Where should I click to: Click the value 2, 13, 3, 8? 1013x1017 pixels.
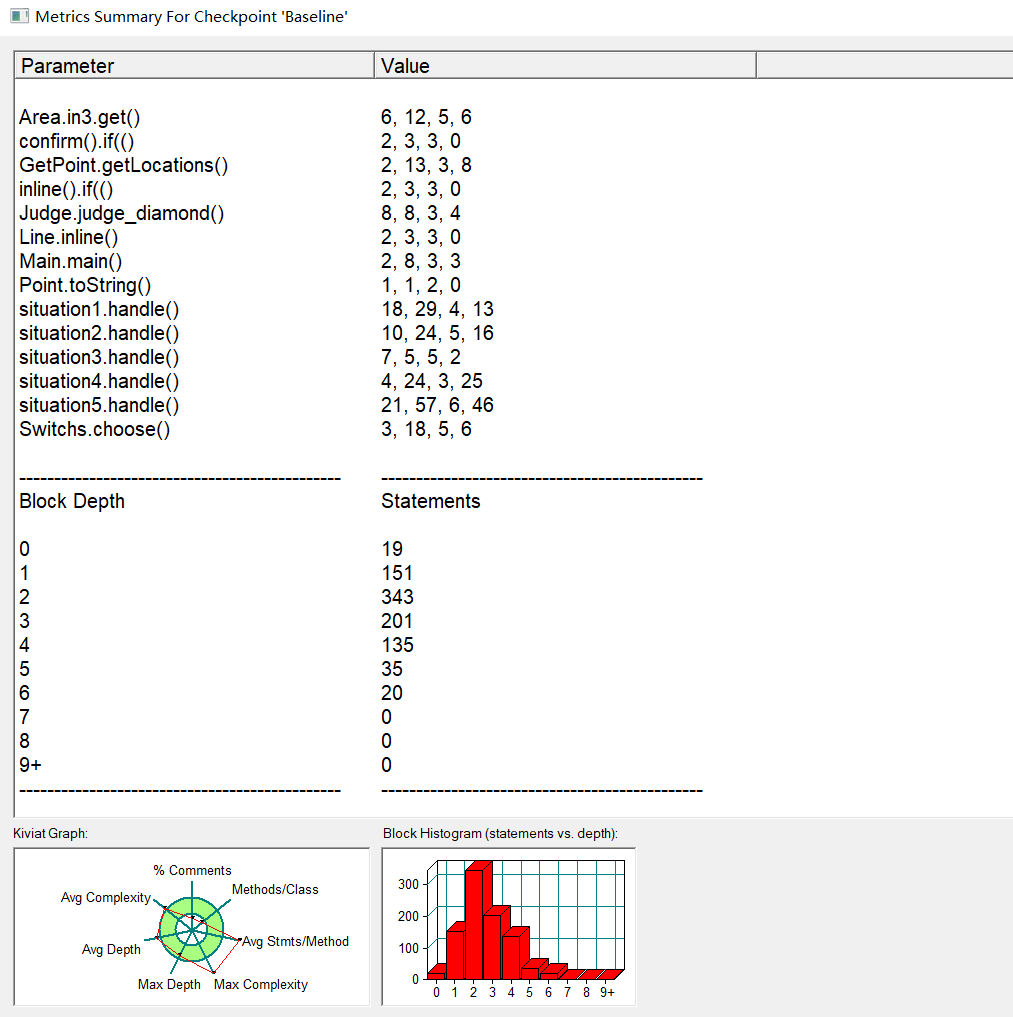tap(426, 165)
